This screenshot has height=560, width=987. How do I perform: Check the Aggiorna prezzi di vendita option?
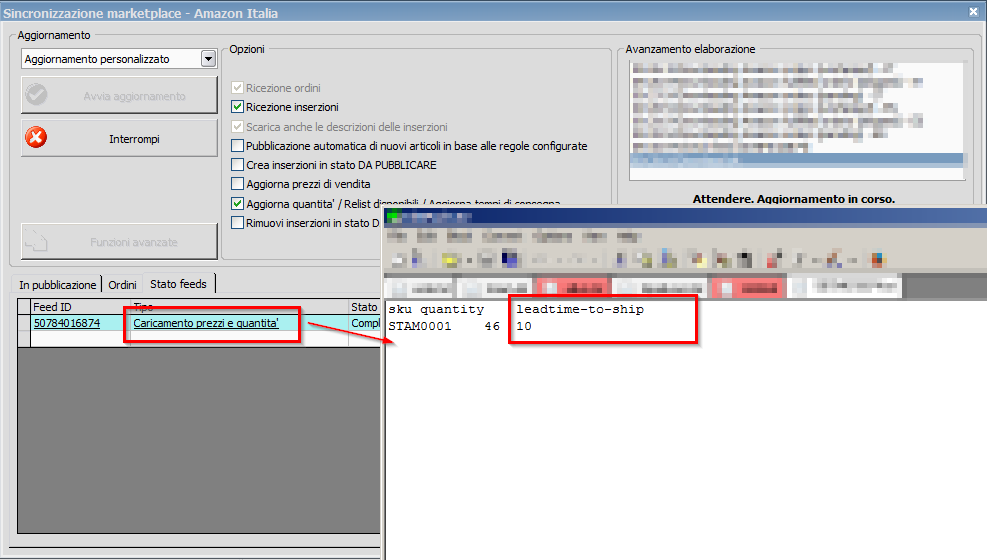tap(237, 184)
